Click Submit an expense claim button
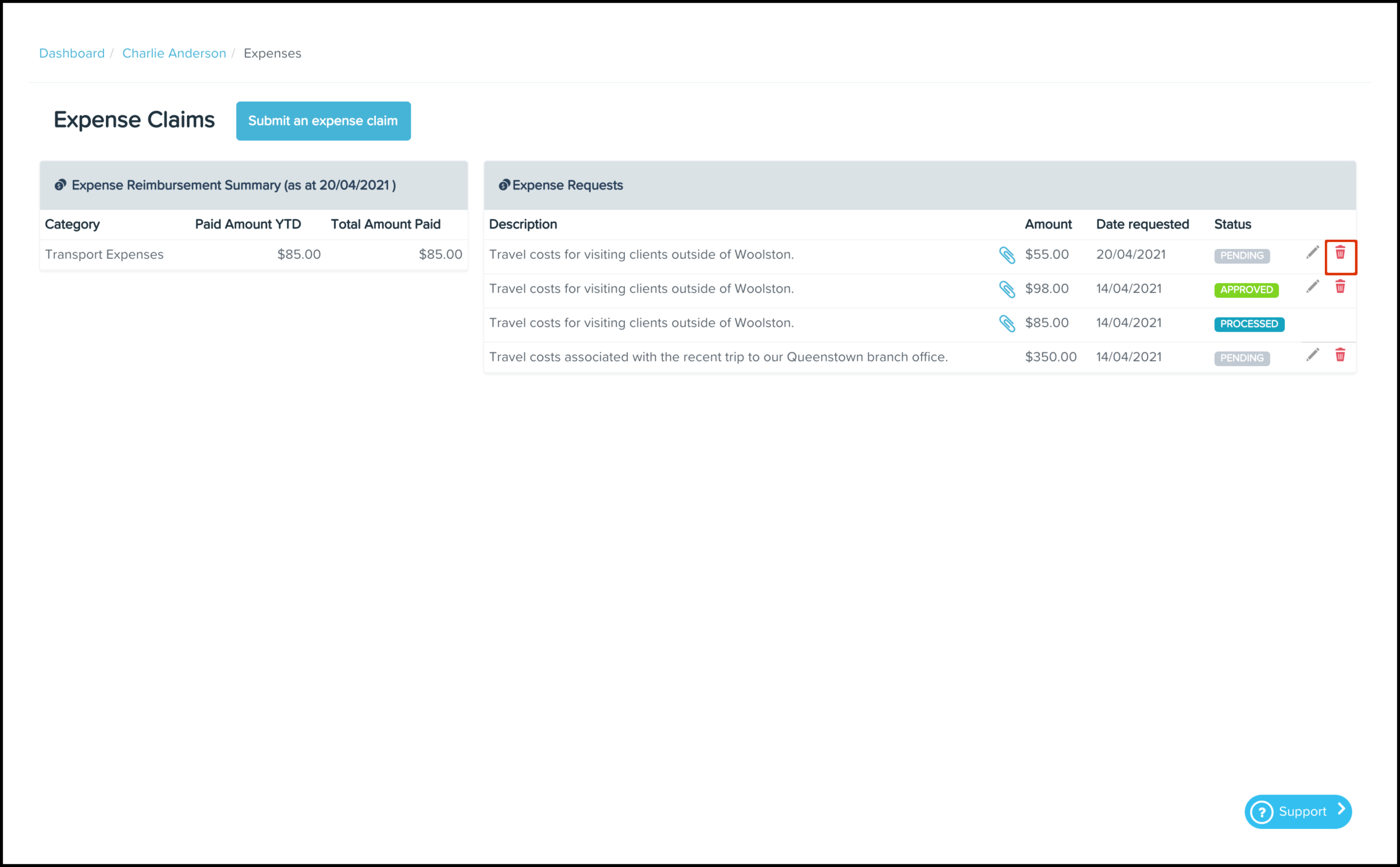Viewport: 1400px width, 867px height. pos(323,121)
